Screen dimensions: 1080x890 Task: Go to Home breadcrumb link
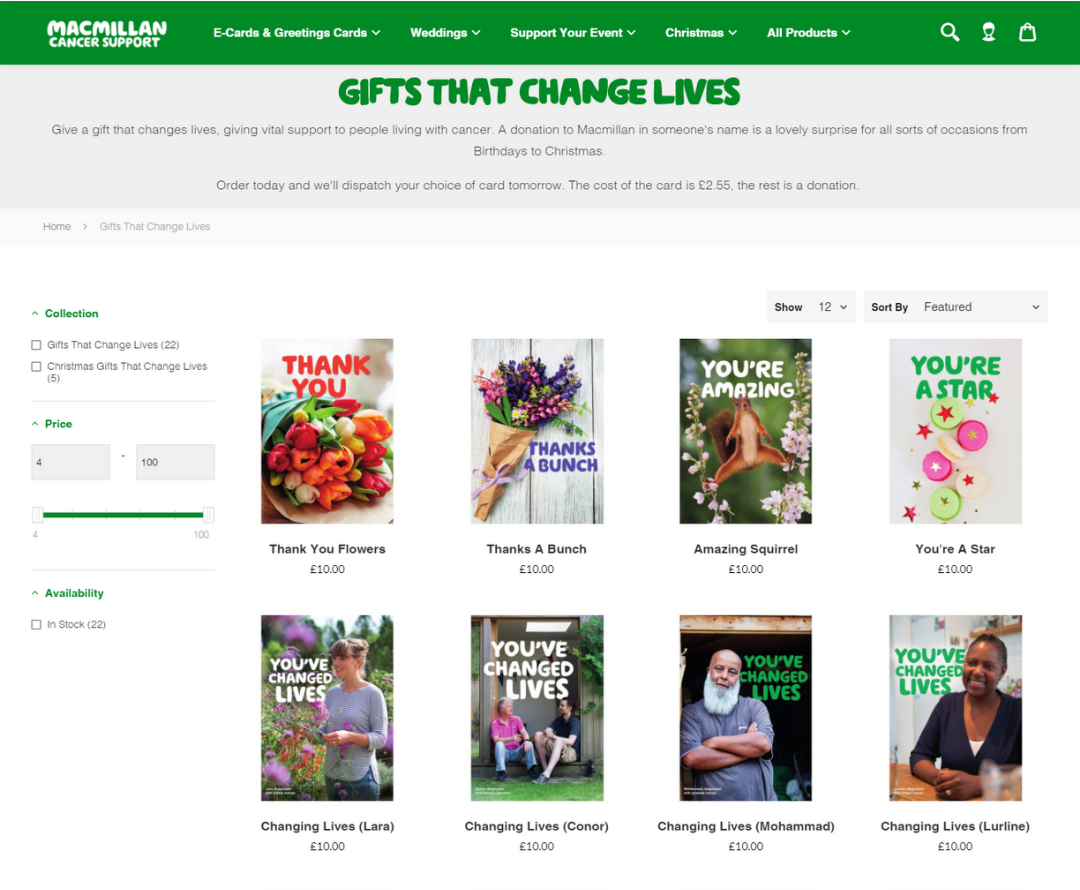click(x=56, y=227)
